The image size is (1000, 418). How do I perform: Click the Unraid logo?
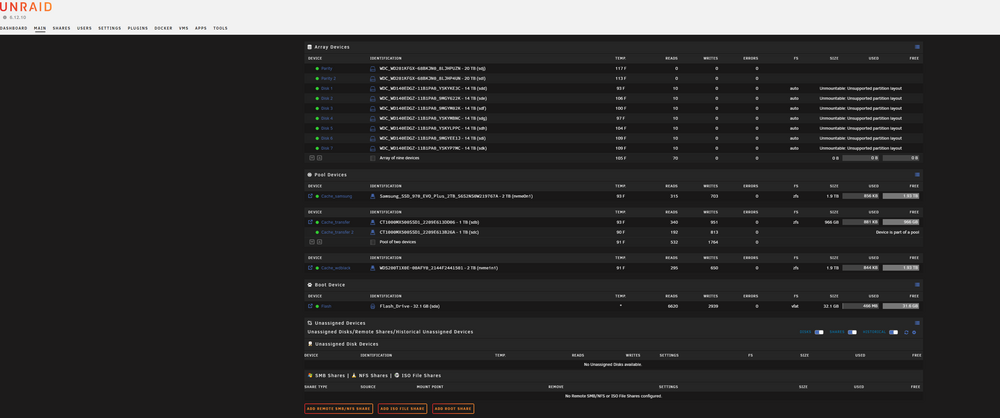[26, 7]
